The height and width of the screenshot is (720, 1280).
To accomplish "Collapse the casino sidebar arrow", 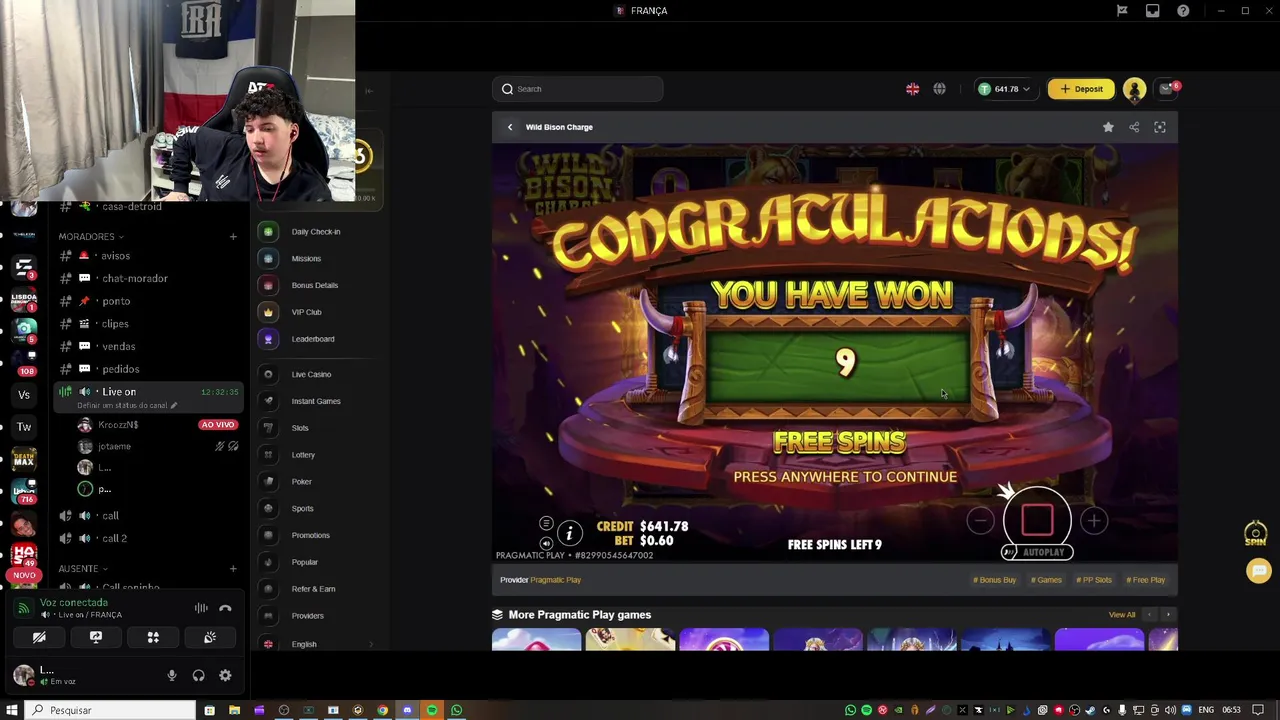I will click(x=369, y=91).
